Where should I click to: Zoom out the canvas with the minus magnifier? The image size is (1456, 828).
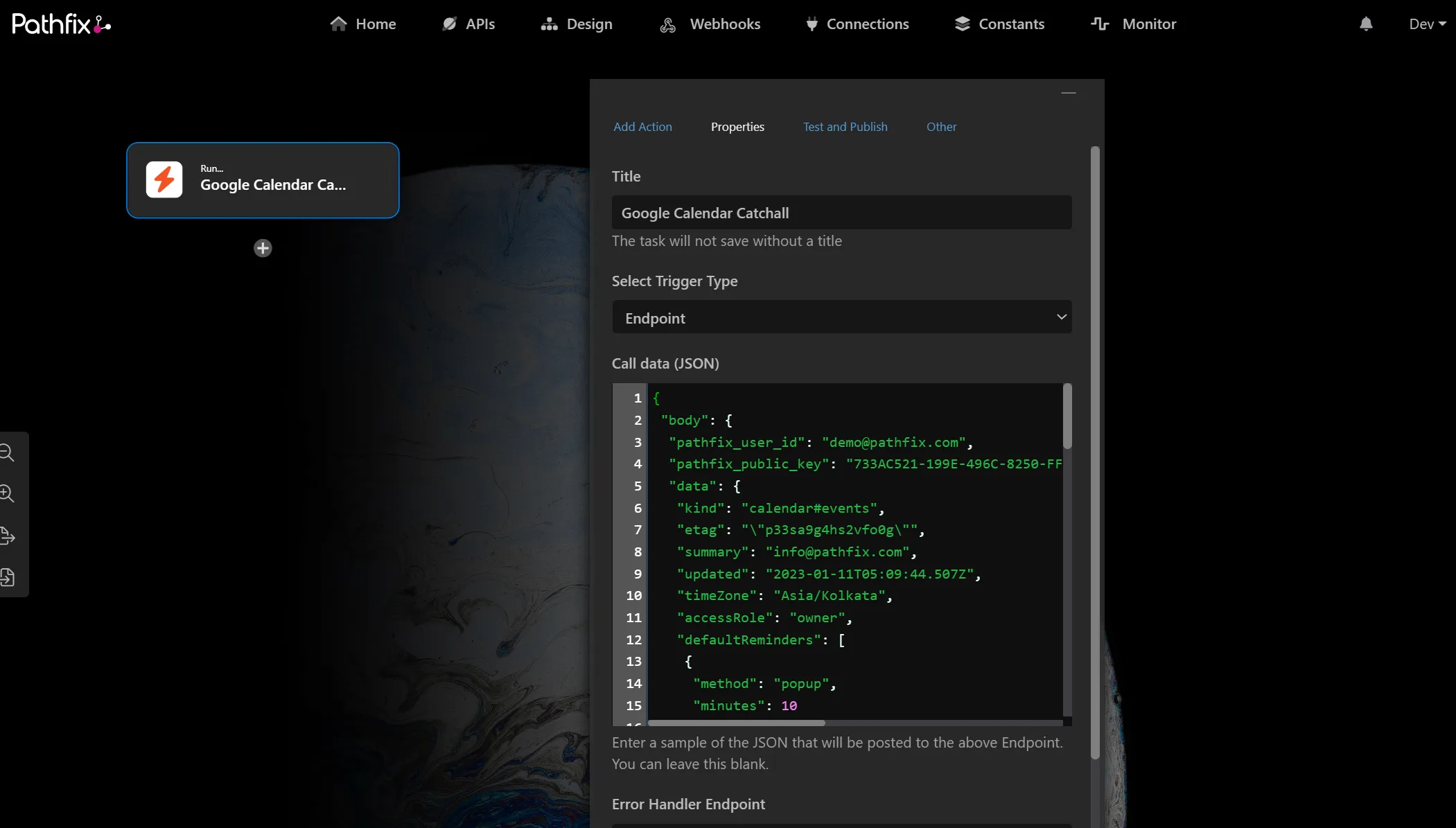coord(7,453)
